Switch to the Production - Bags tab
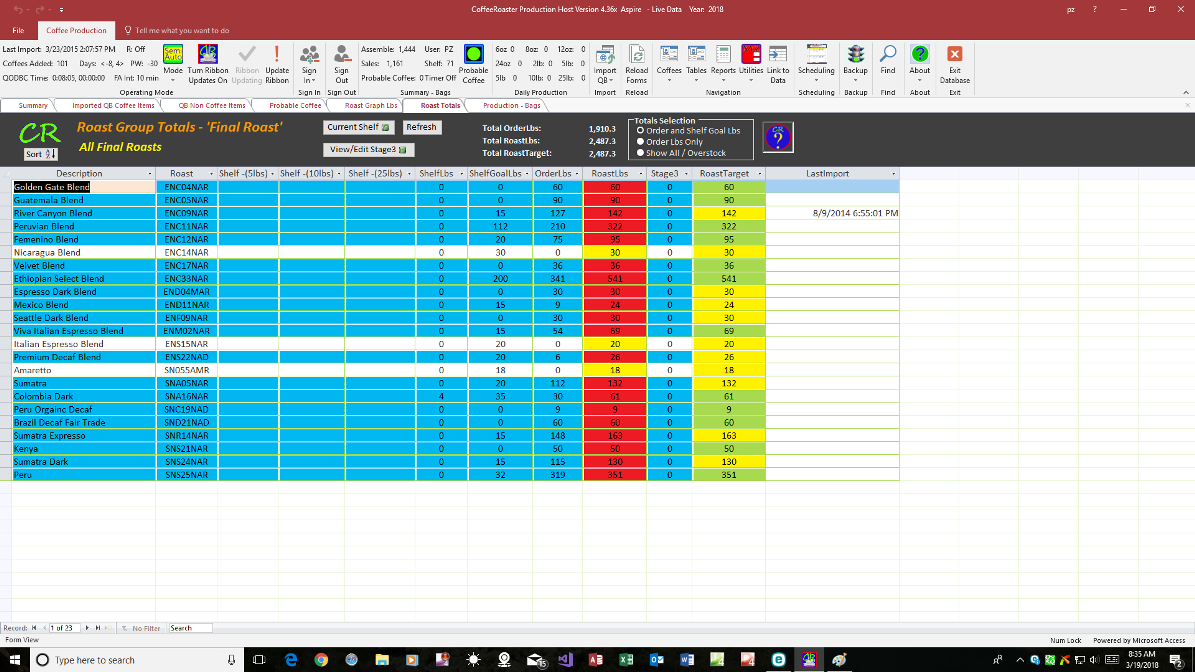 point(511,106)
